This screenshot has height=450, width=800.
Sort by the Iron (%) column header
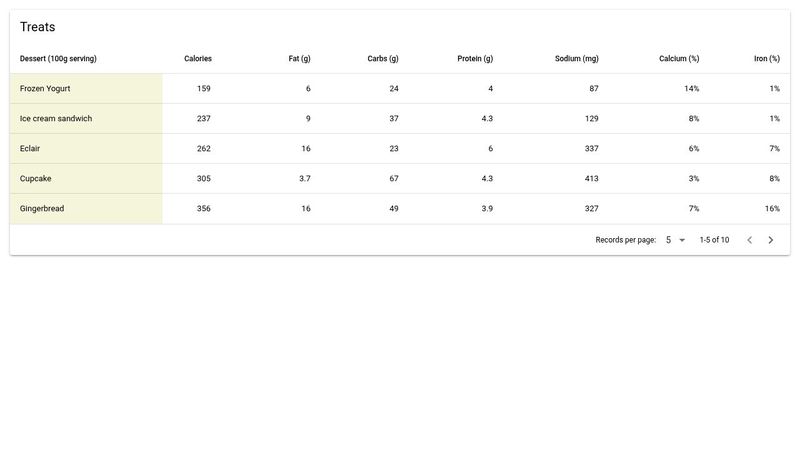[767, 59]
